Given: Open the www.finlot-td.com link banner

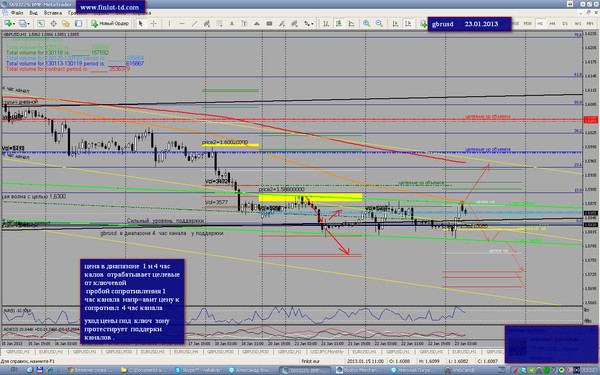Looking at the screenshot, I should 110,7.
